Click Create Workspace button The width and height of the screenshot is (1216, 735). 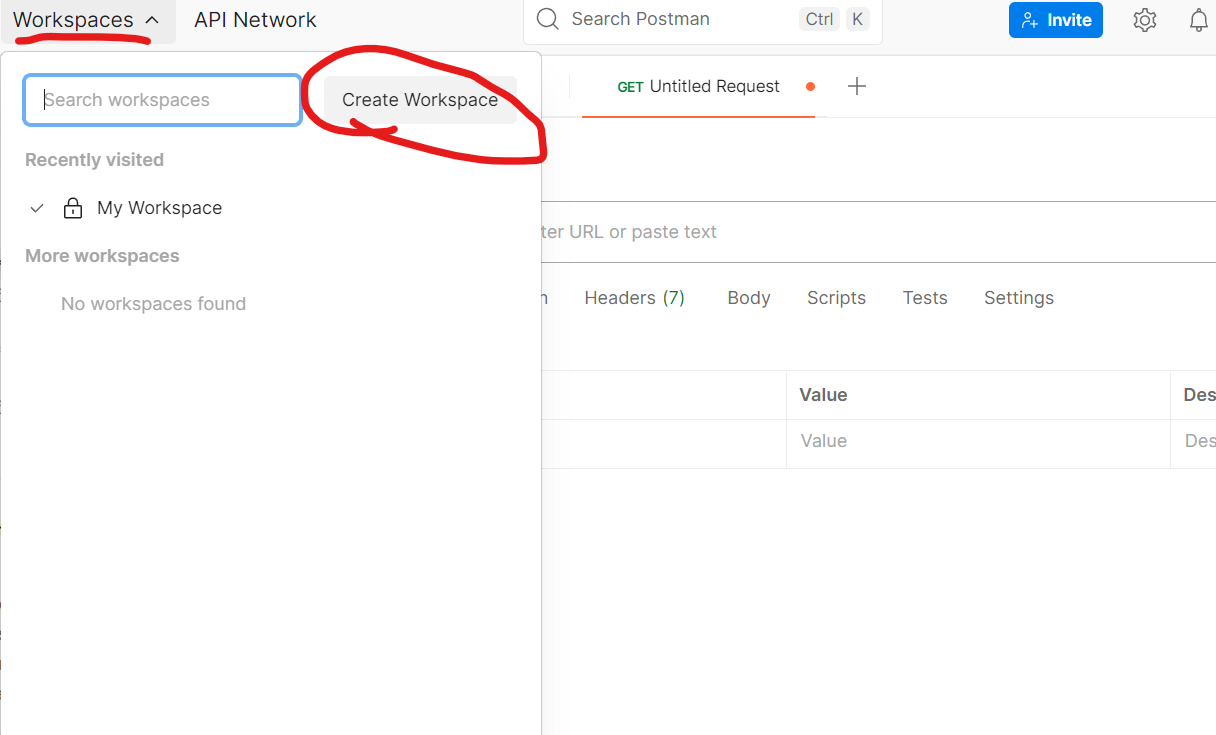point(420,100)
